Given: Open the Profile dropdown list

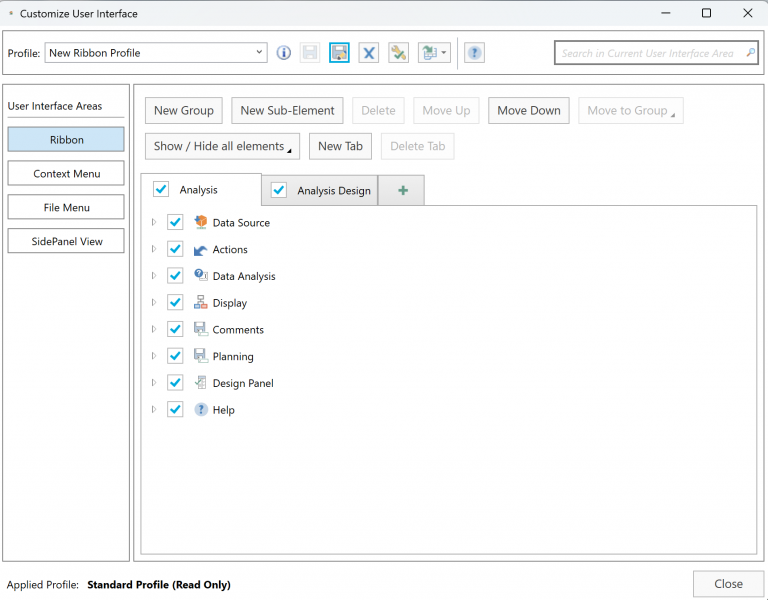Looking at the screenshot, I should 259,52.
